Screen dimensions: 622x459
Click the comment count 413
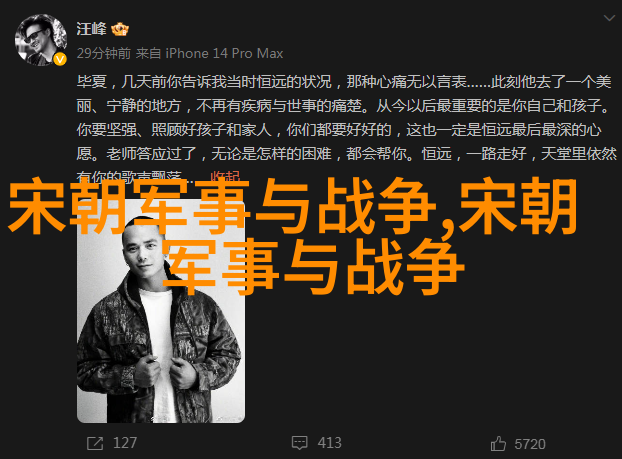click(x=329, y=443)
